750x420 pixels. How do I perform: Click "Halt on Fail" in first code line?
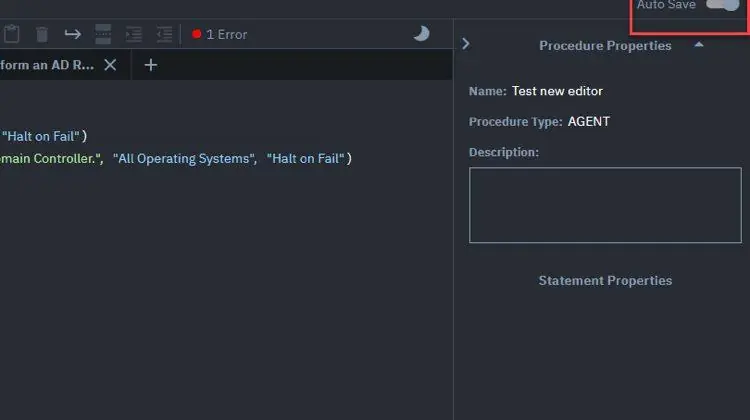click(41, 136)
